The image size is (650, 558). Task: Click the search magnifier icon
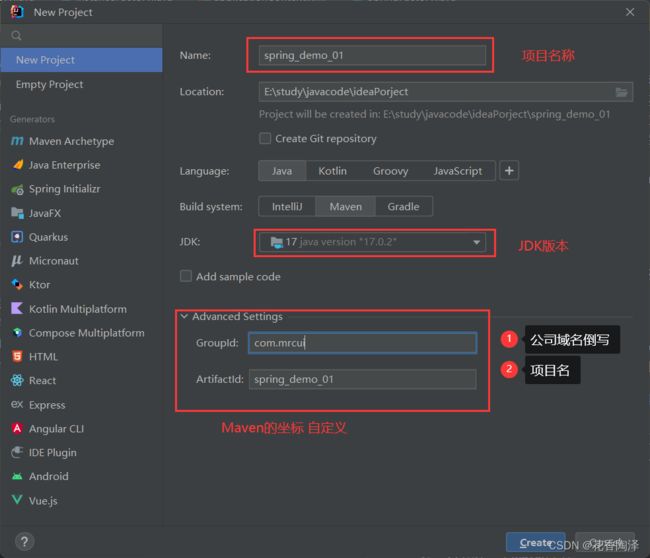click(x=17, y=36)
